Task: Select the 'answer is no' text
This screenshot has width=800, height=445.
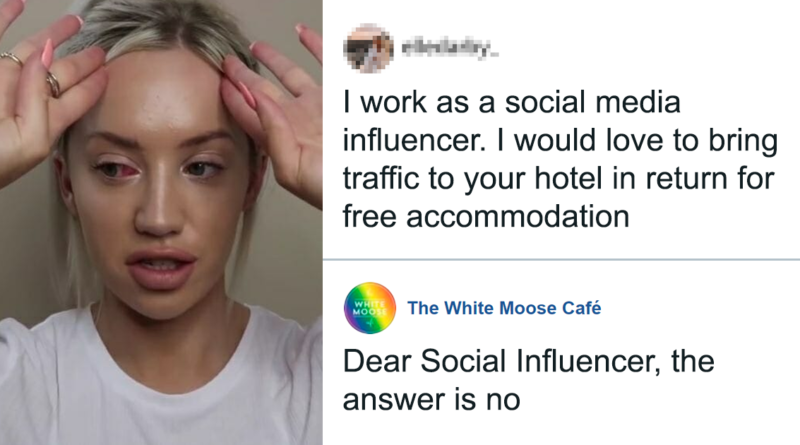Action: pyautogui.click(x=432, y=400)
